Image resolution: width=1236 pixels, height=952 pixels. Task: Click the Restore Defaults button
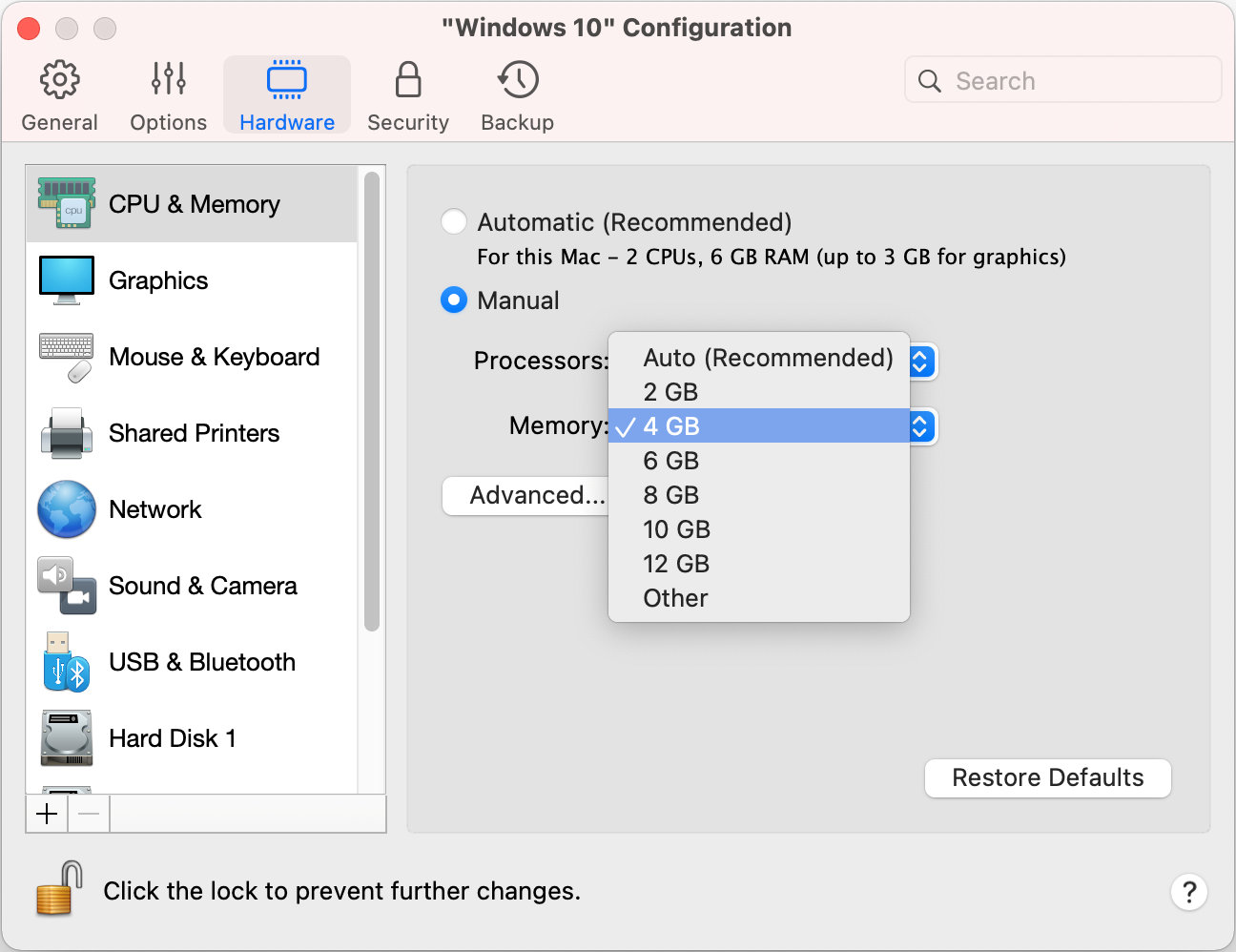point(1047,777)
